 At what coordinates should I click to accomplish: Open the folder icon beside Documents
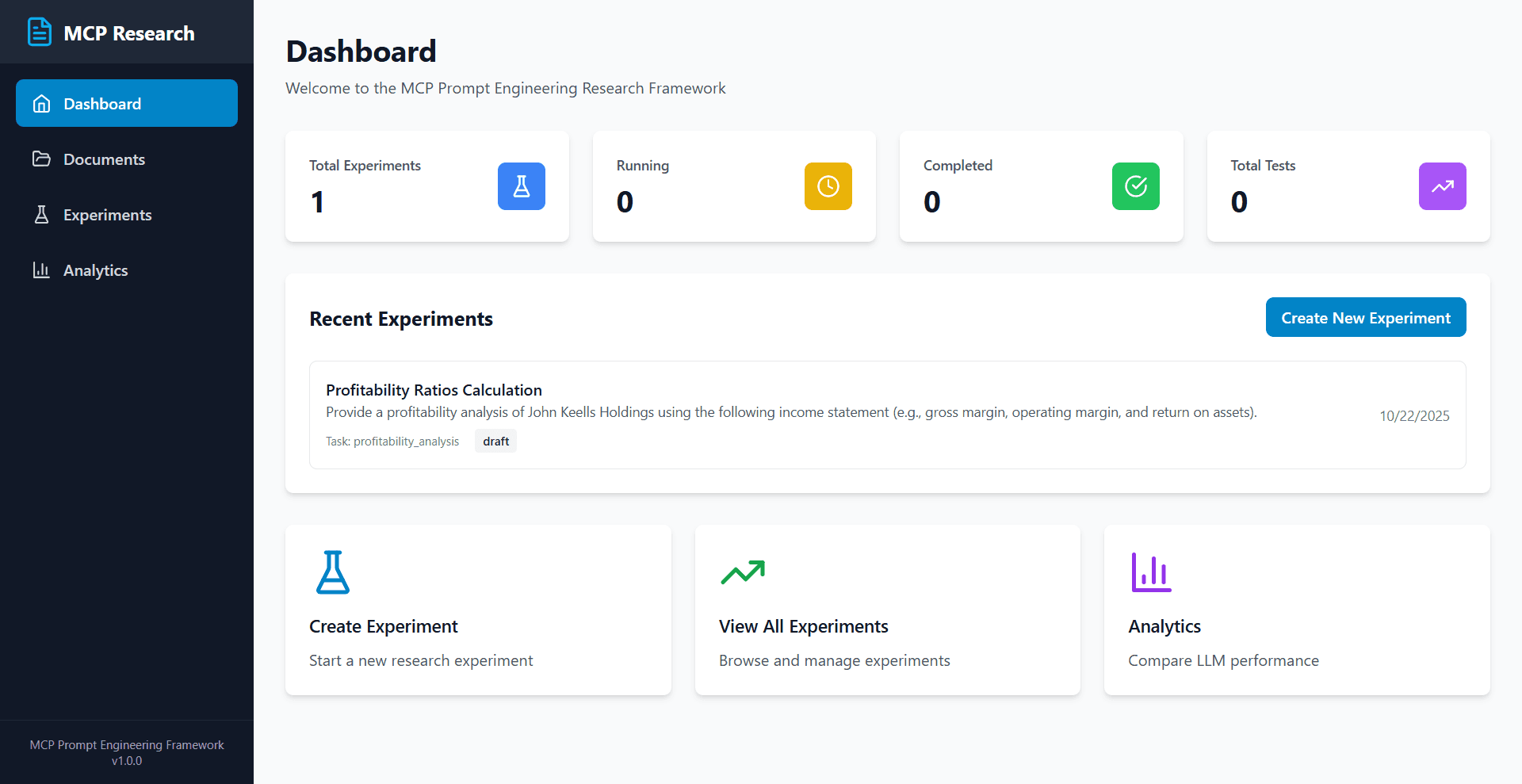tap(42, 159)
